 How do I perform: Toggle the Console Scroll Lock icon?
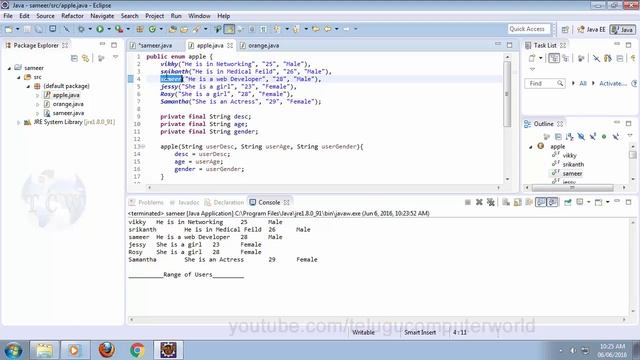tap(518, 202)
